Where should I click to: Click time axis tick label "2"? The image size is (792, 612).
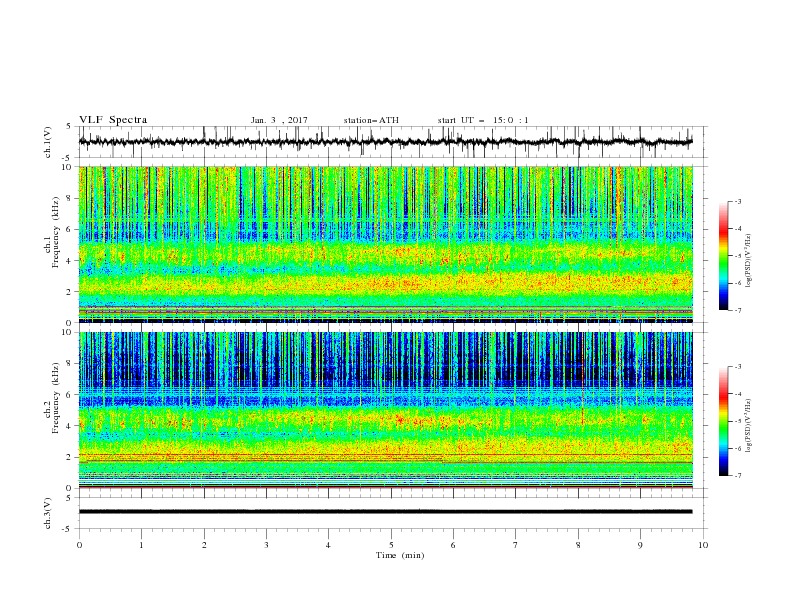click(x=204, y=545)
